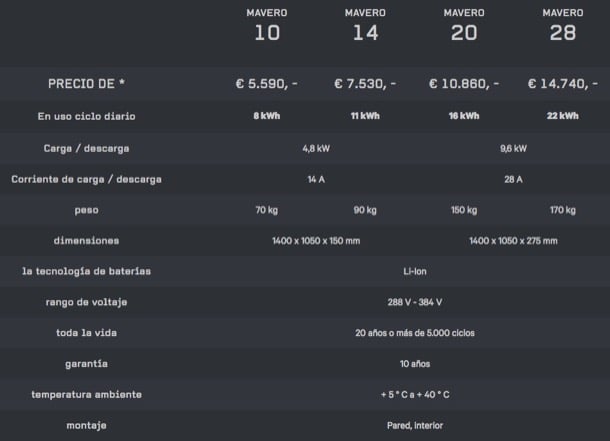Click the € 5.590 price
Image resolution: width=610 pixels, height=441 pixels.
pos(267,84)
